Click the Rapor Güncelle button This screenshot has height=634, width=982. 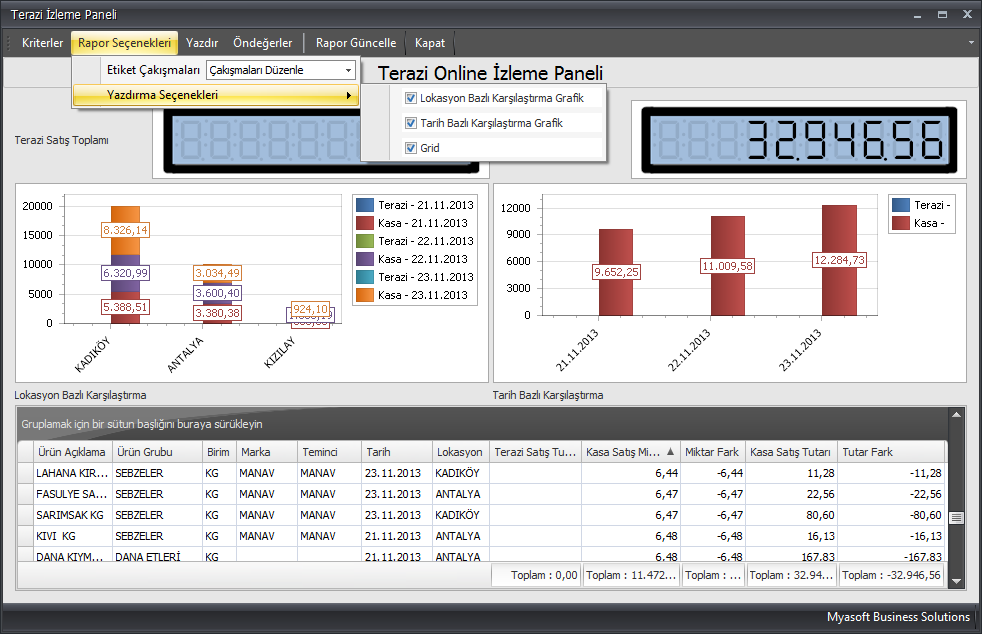point(356,43)
